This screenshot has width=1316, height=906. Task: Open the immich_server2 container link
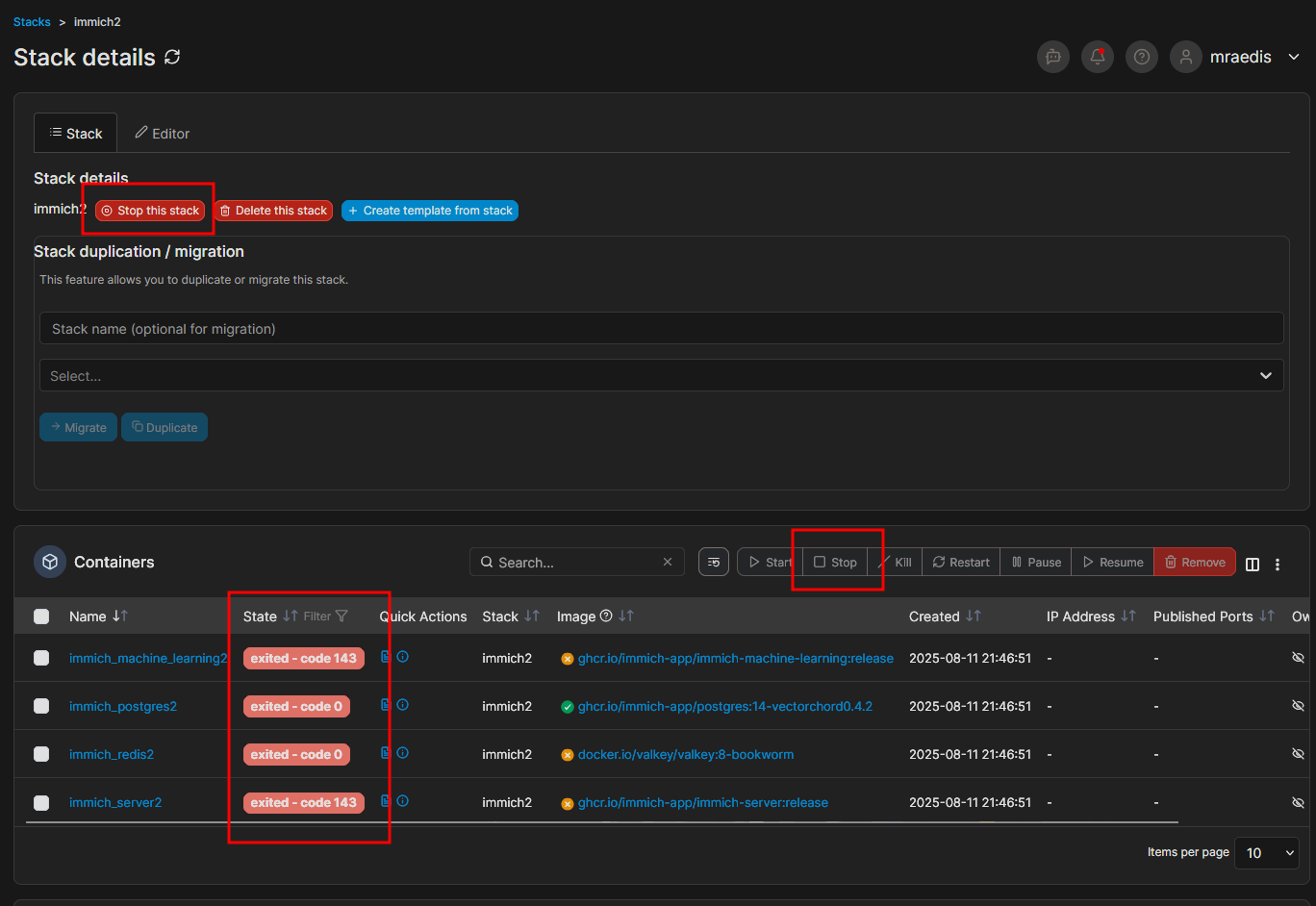click(x=115, y=802)
